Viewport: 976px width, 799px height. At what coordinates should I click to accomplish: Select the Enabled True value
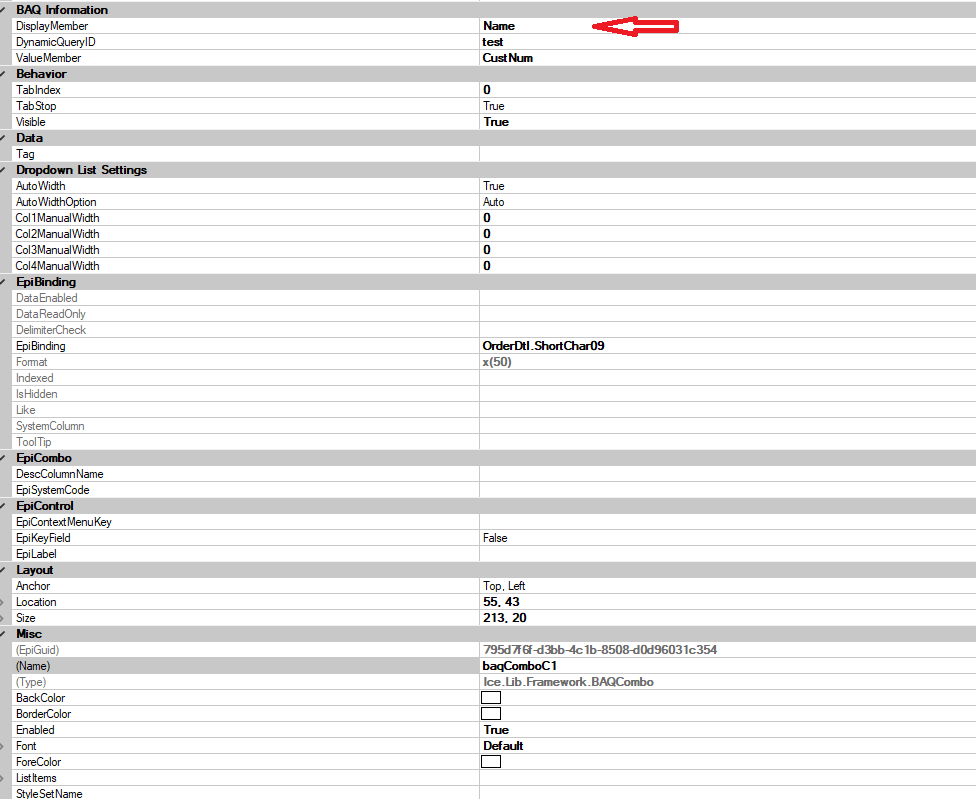tap(496, 730)
